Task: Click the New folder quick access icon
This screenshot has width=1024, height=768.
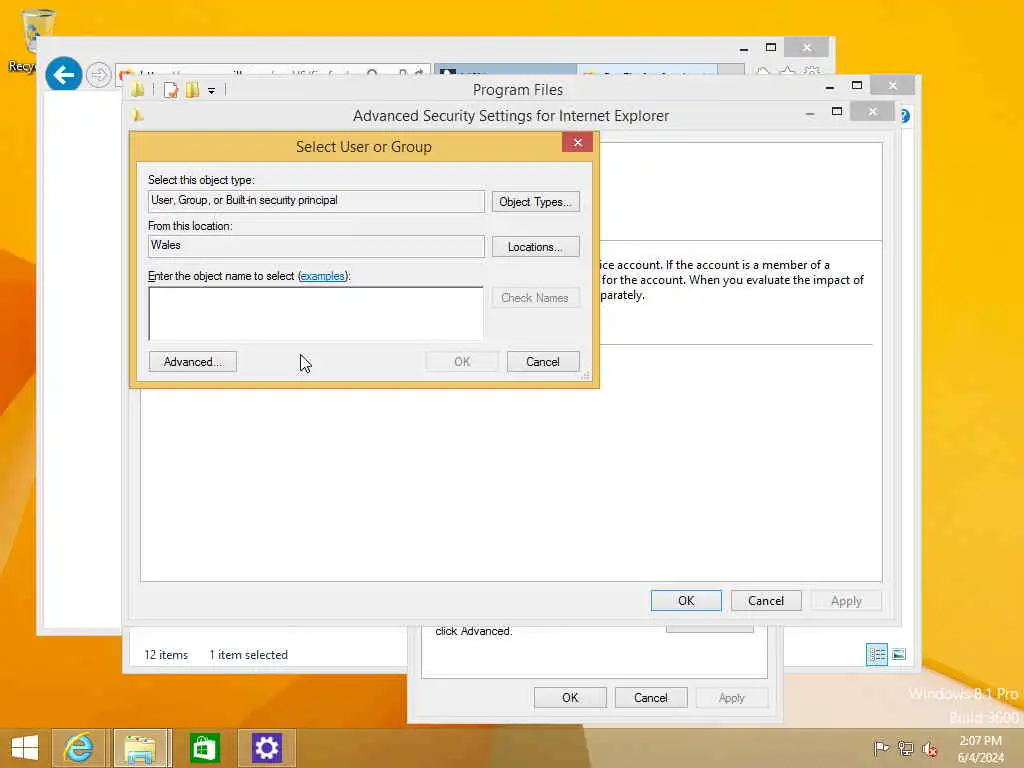Action: pyautogui.click(x=192, y=90)
